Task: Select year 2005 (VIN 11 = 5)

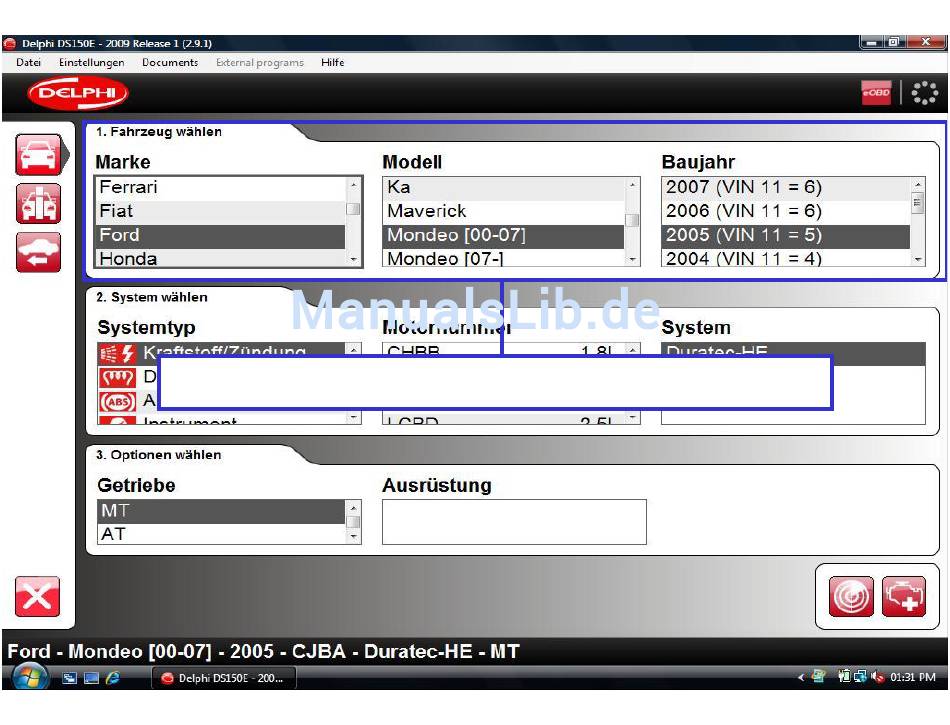Action: click(x=786, y=236)
